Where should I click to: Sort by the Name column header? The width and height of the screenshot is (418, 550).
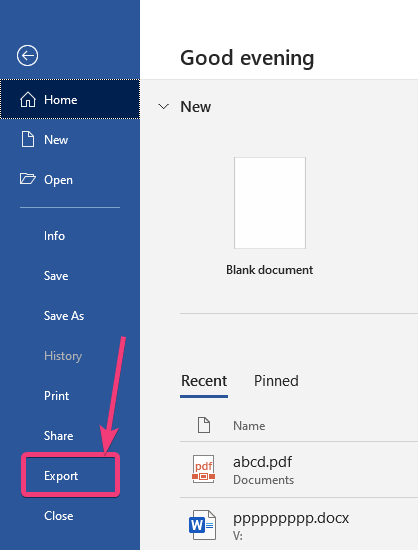pos(249,425)
